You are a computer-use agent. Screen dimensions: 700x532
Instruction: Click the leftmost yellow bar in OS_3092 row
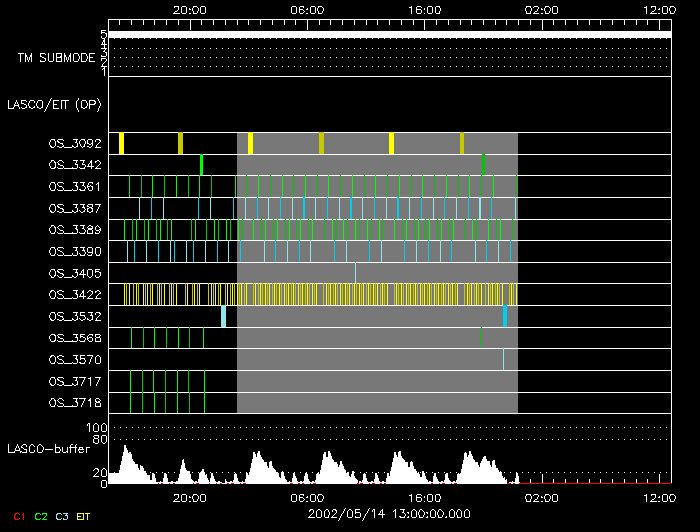click(x=121, y=143)
